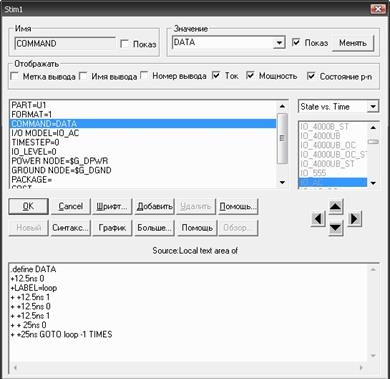Select IO_4000UB in the model list
Screen dimensions: 390x379
click(333, 136)
